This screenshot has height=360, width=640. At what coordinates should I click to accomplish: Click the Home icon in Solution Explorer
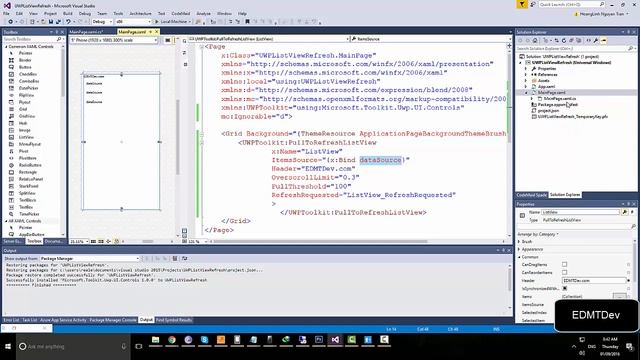[x=535, y=40]
